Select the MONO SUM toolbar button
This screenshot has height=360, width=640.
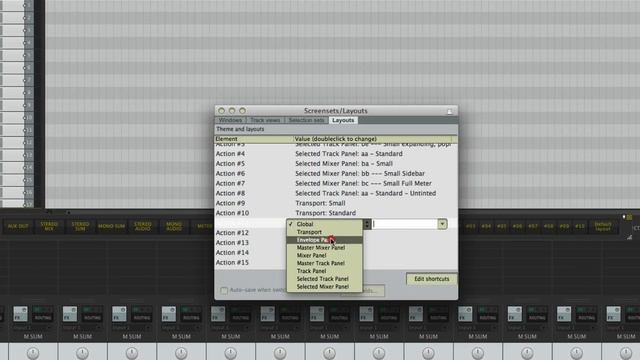point(111,226)
